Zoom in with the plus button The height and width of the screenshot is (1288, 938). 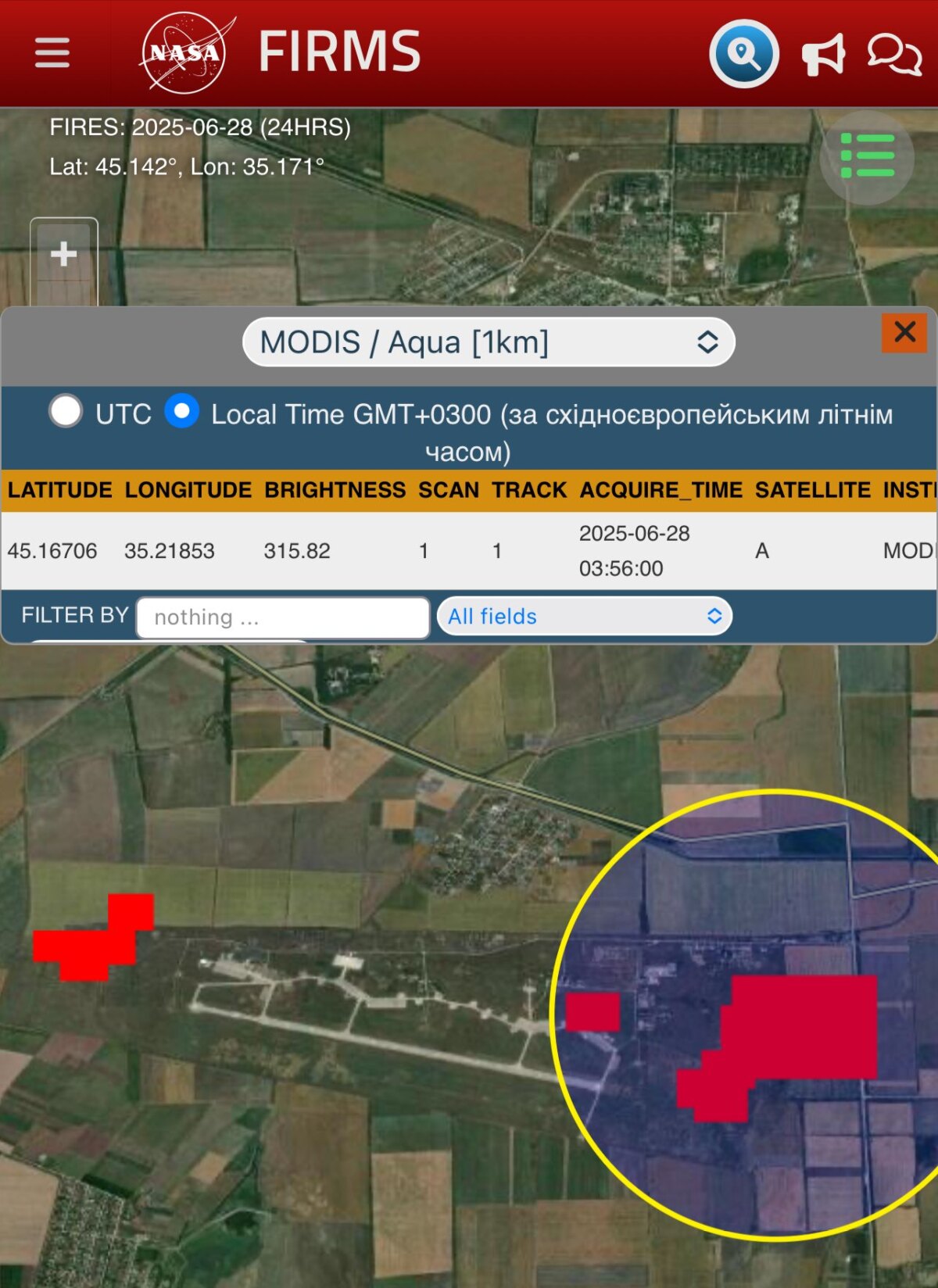tap(64, 253)
